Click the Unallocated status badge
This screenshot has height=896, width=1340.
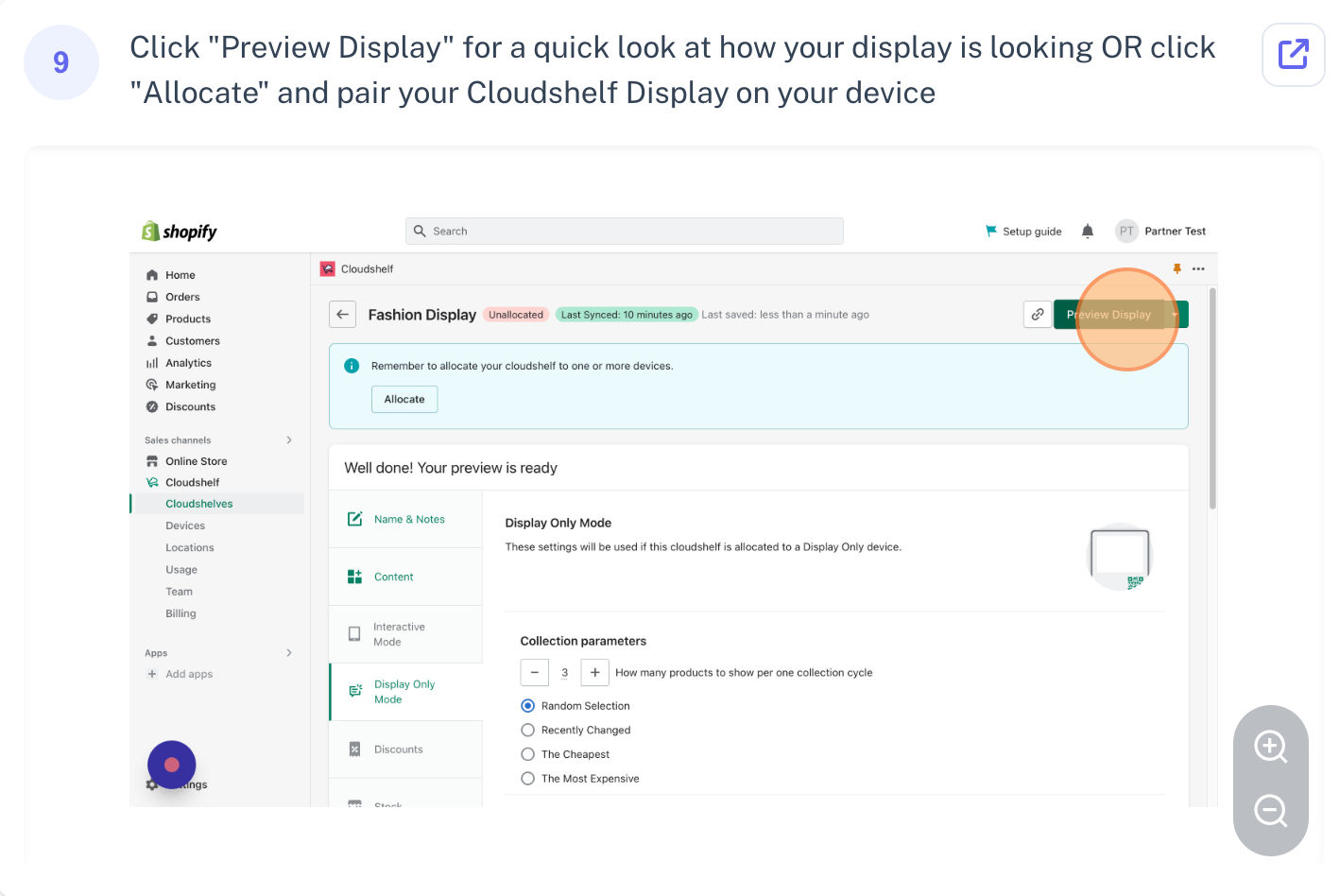[516, 315]
